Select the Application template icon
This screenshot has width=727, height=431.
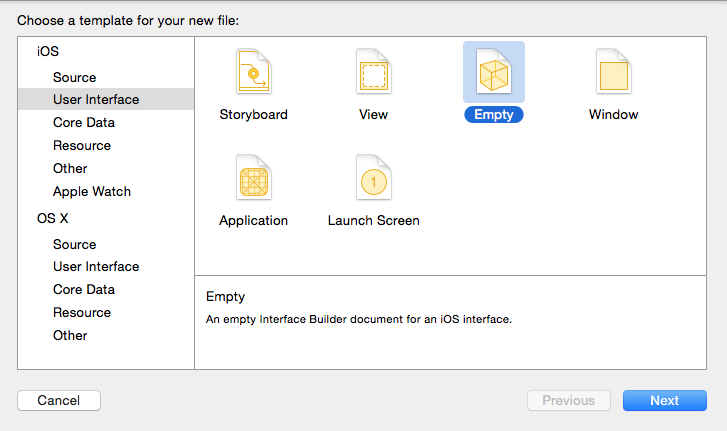(254, 177)
